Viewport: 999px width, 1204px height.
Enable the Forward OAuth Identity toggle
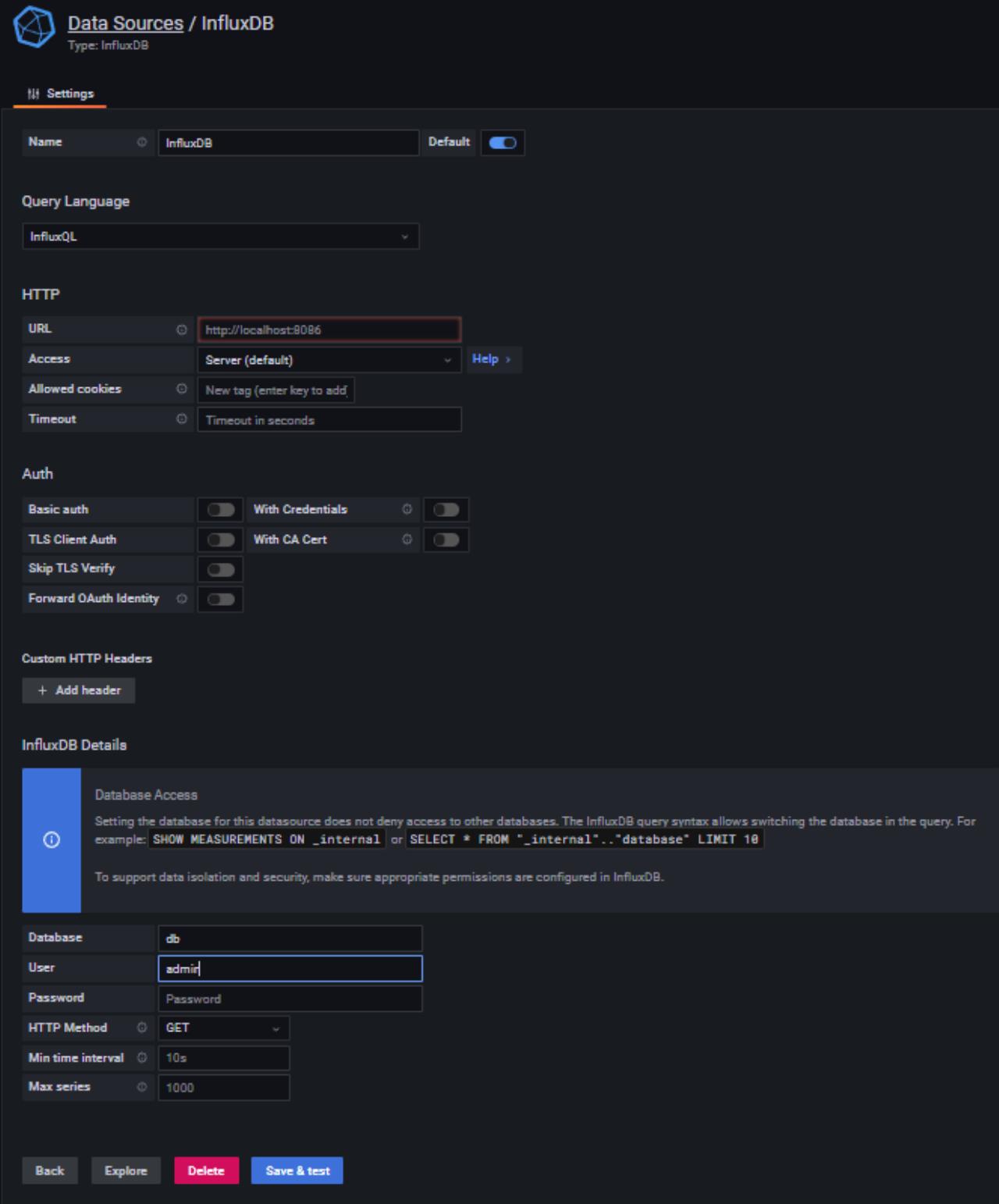click(x=221, y=600)
